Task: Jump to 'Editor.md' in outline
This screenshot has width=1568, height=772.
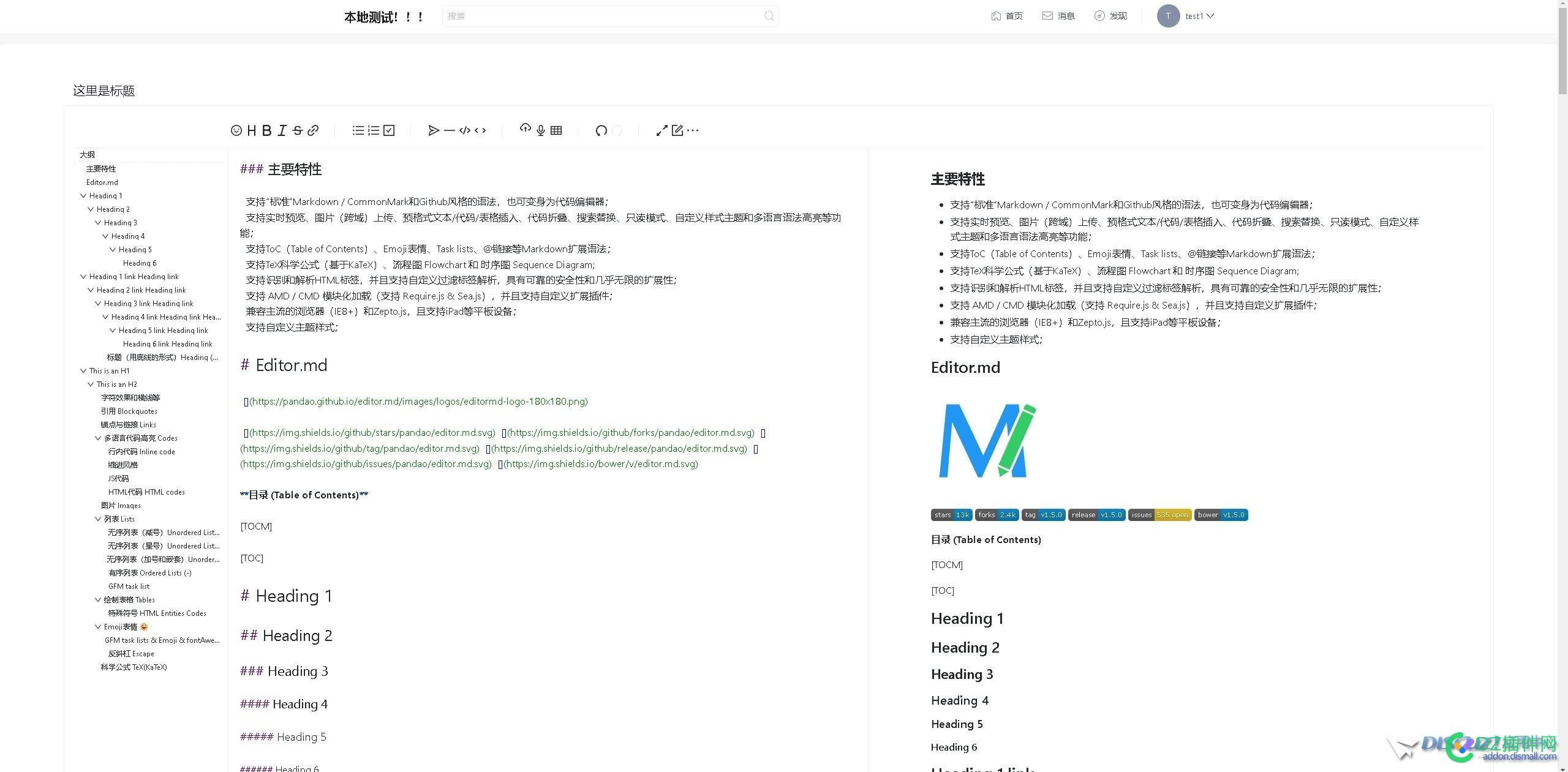Action: point(102,182)
